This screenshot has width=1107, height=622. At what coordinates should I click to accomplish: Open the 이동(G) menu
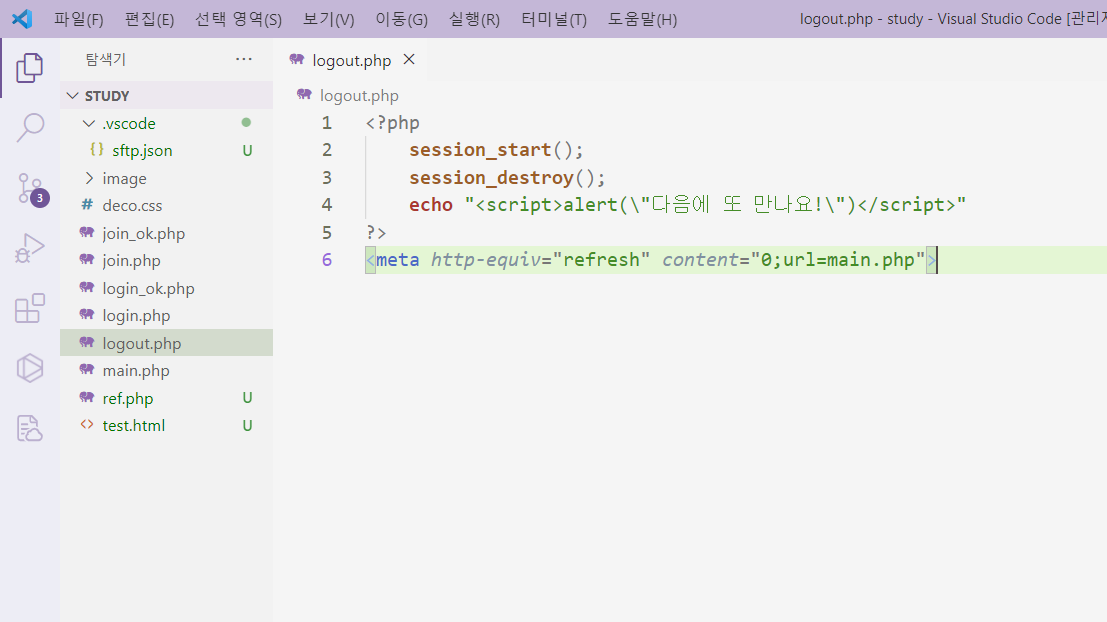[x=401, y=19]
